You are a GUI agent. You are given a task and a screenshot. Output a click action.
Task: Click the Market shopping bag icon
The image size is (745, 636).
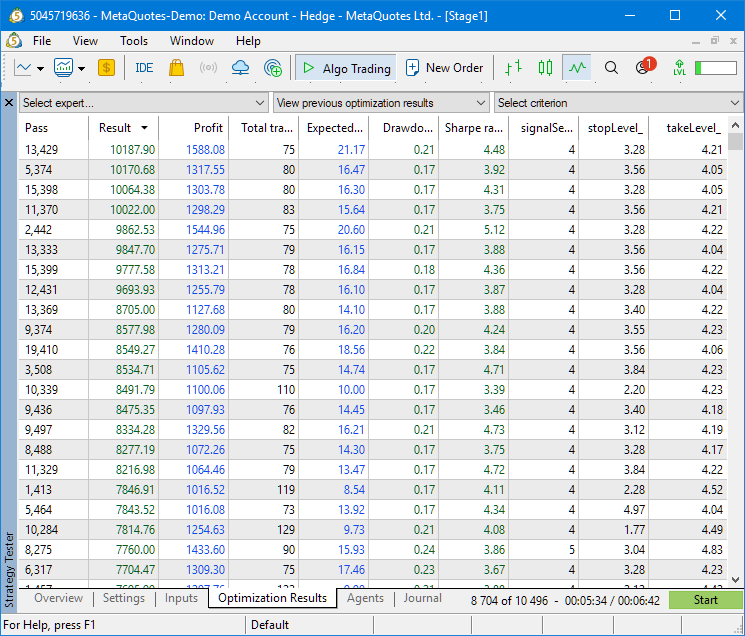pyautogui.click(x=177, y=68)
